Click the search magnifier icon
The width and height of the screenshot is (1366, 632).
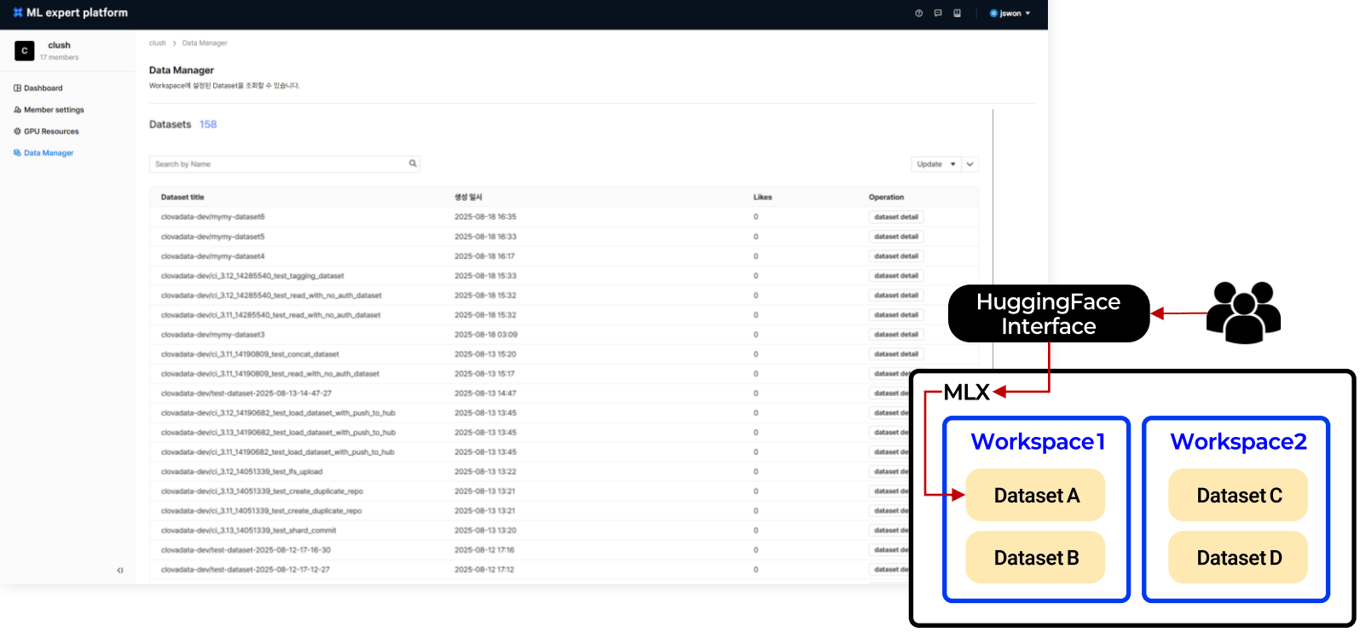coord(412,163)
